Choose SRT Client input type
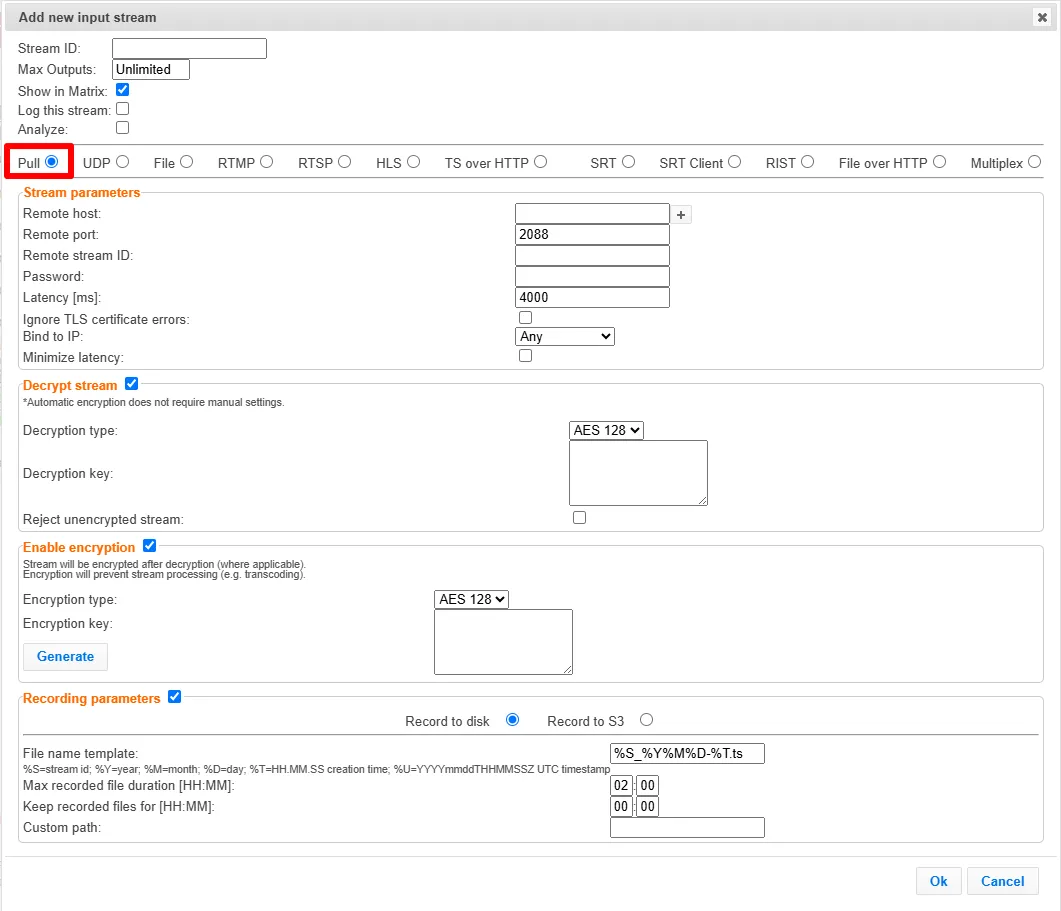This screenshot has height=911, width=1061. click(x=735, y=162)
